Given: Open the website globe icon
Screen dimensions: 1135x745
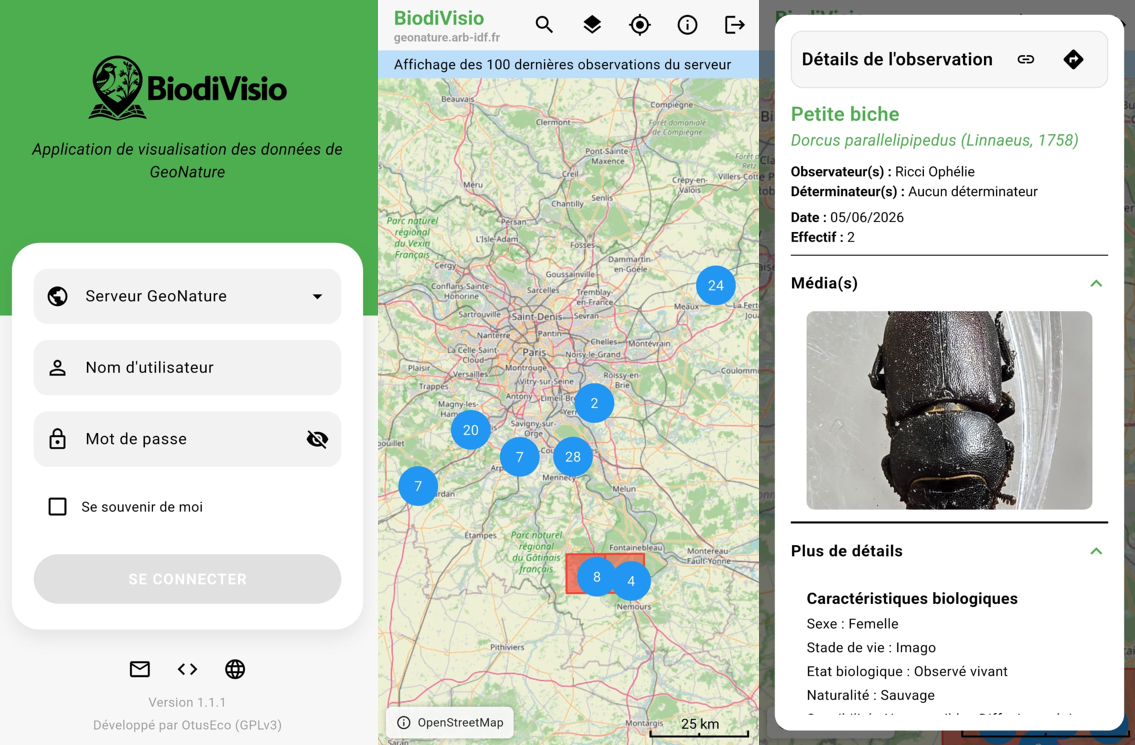Looking at the screenshot, I should click(235, 669).
